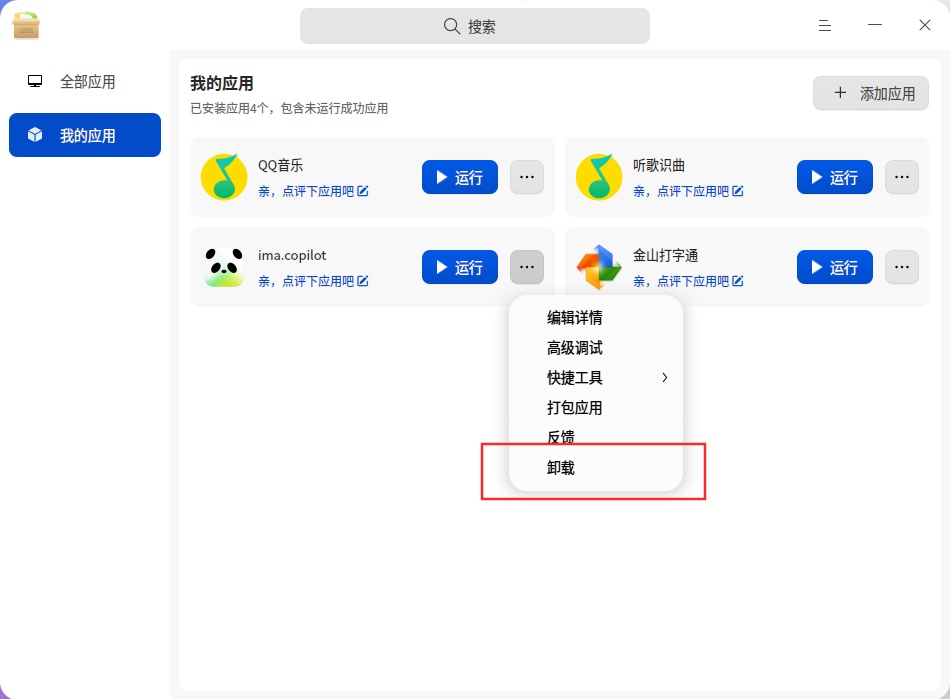The image size is (950, 699).
Task: Open the review link under 听歌识曲
Action: coord(688,191)
